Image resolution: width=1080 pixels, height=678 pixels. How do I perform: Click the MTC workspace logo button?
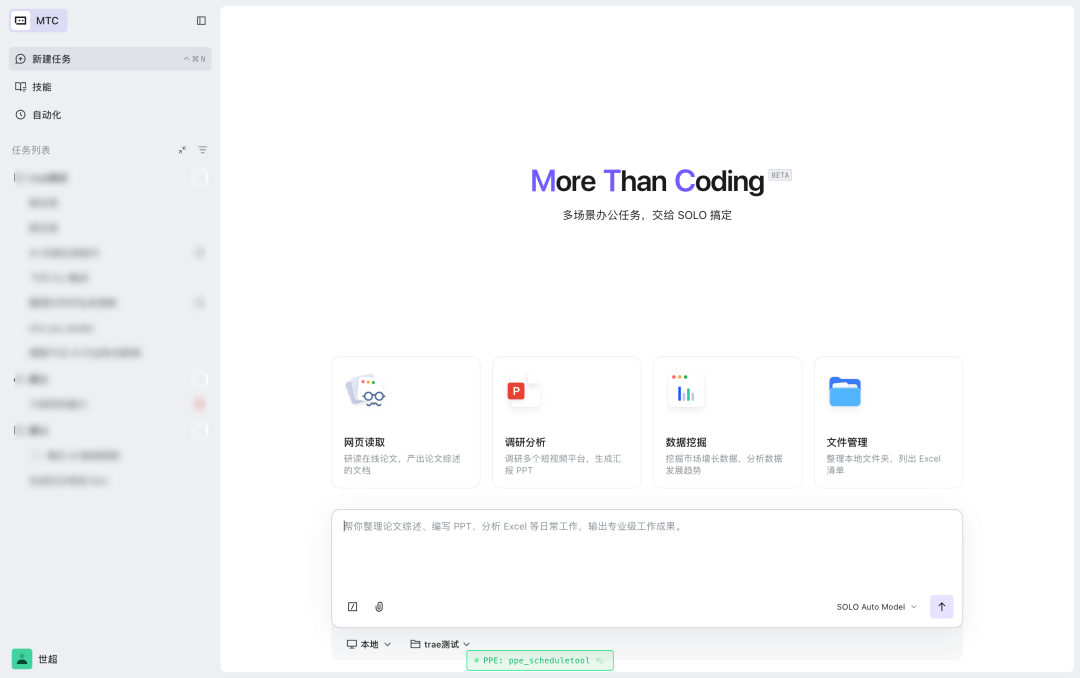39,21
